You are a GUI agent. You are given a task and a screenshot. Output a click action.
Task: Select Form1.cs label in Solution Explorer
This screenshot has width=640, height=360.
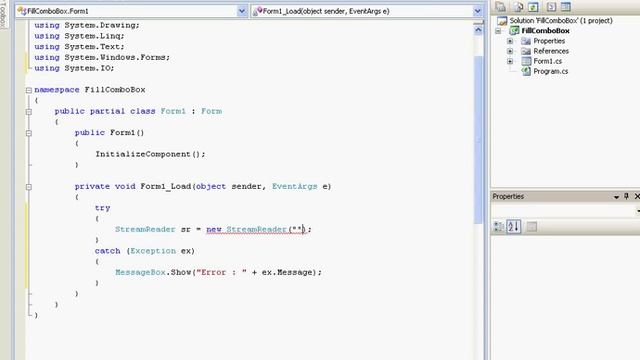tap(547, 61)
